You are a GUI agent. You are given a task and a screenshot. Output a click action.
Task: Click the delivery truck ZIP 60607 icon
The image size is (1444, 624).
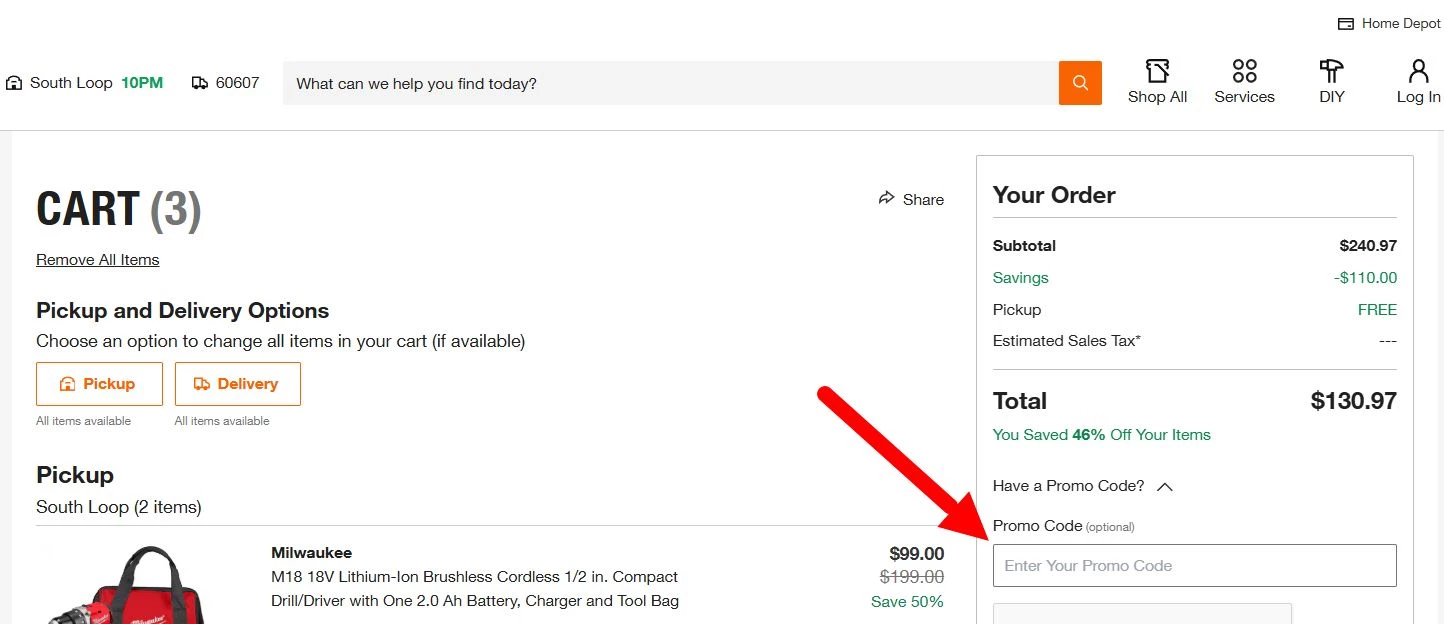coord(200,83)
